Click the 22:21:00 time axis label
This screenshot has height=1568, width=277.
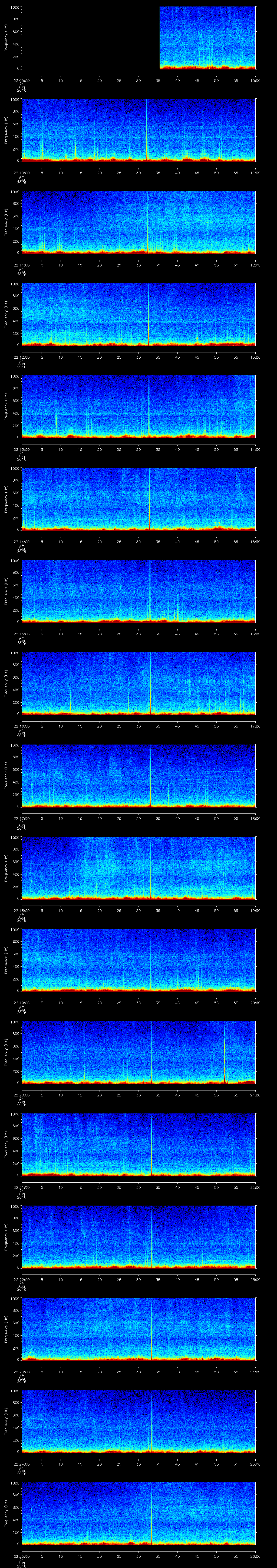click(x=21, y=1187)
